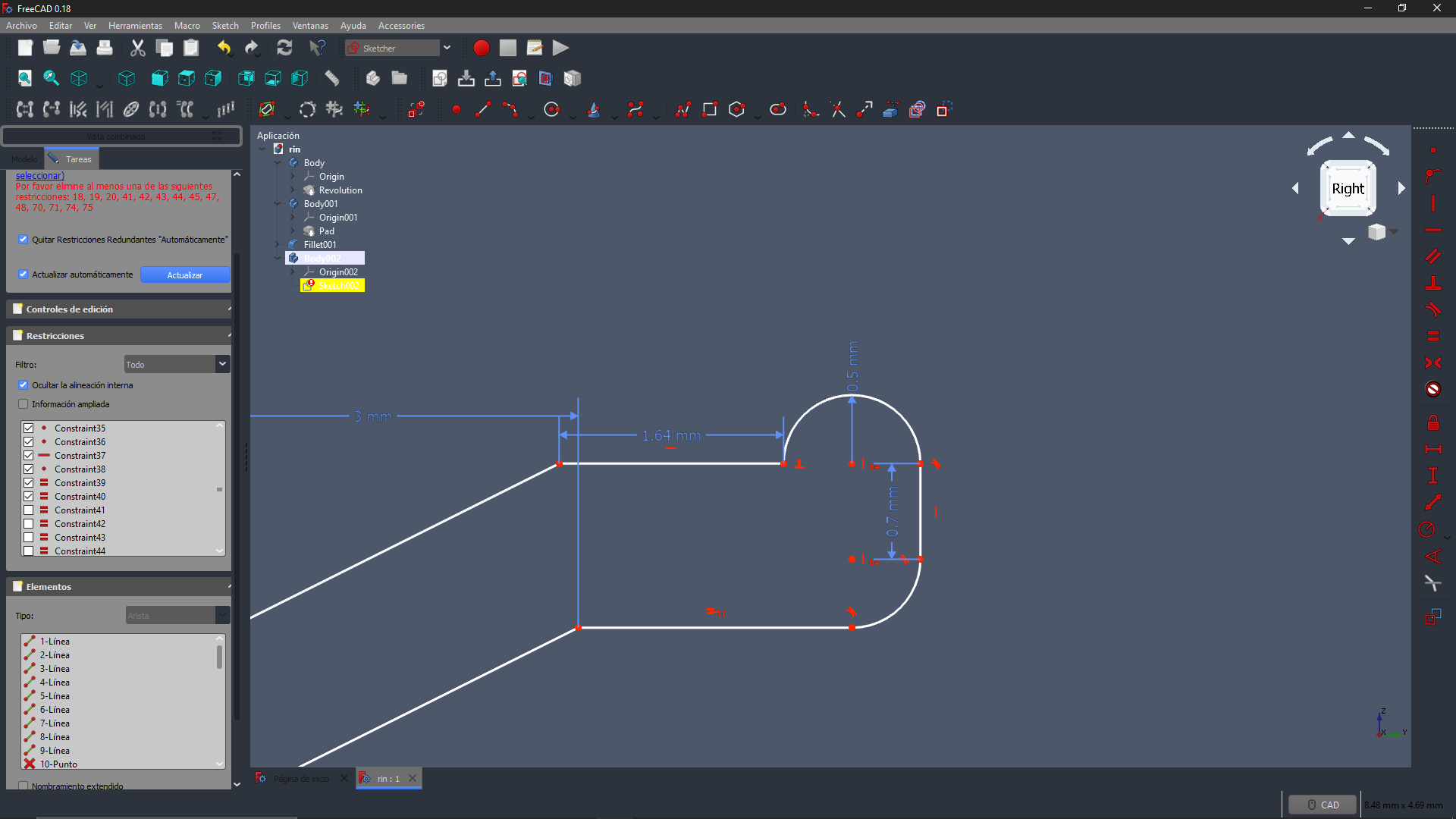Click the undo arrow icon
1456x819 pixels.
[224, 48]
